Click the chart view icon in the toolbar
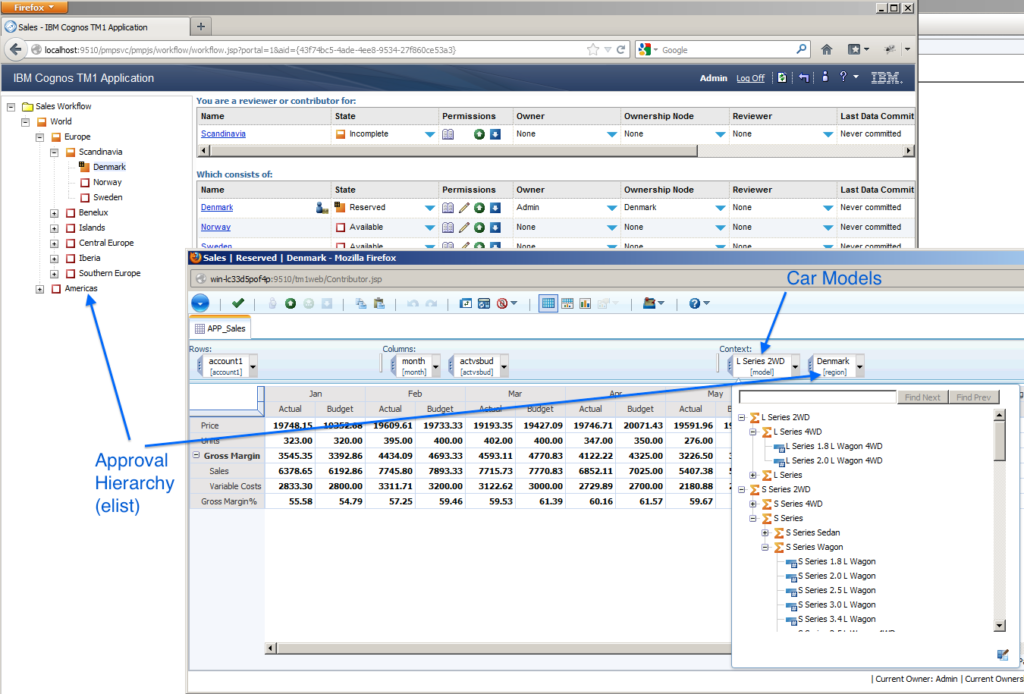 [584, 304]
